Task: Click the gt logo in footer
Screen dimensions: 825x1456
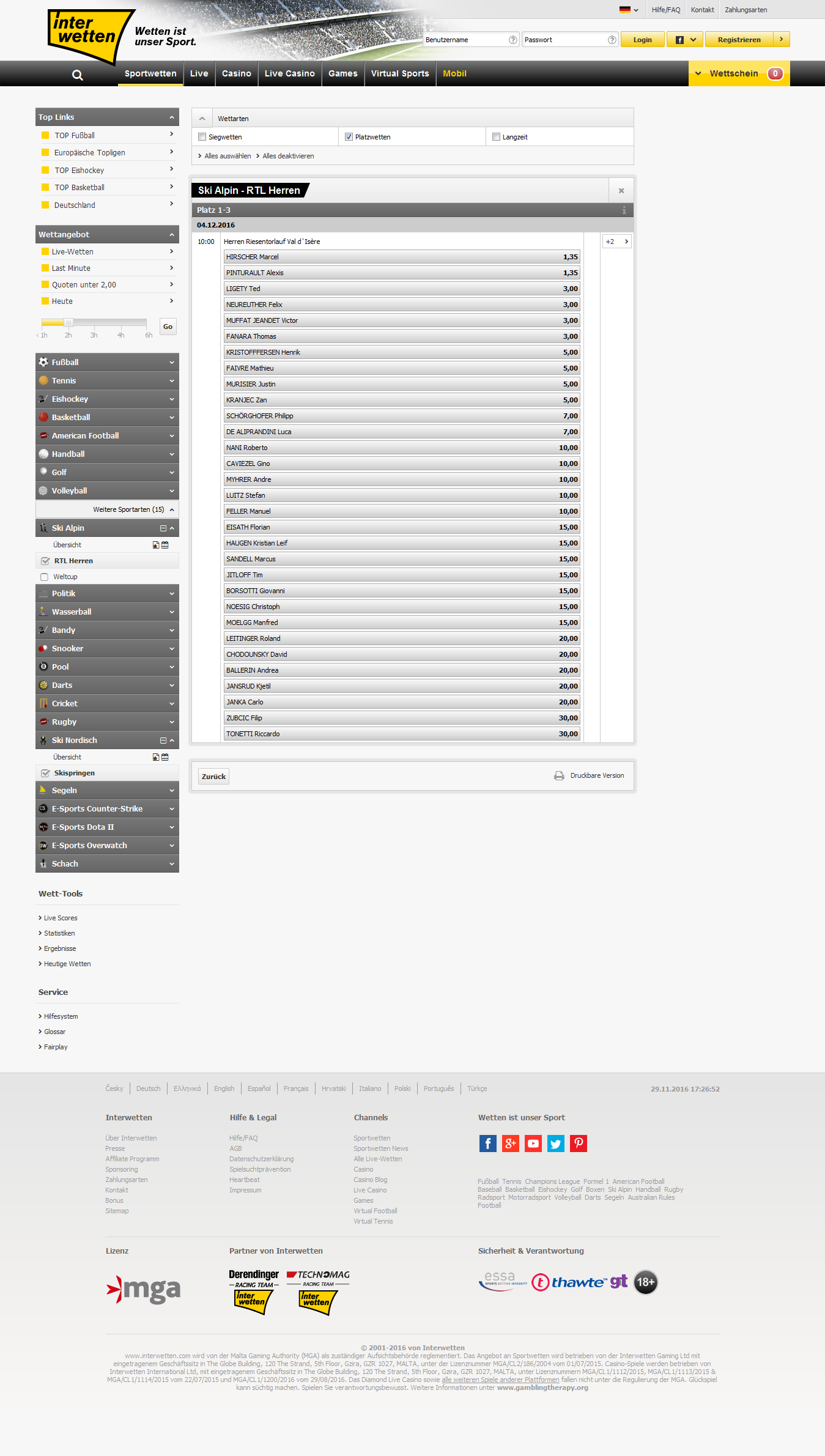Action: (x=619, y=1280)
